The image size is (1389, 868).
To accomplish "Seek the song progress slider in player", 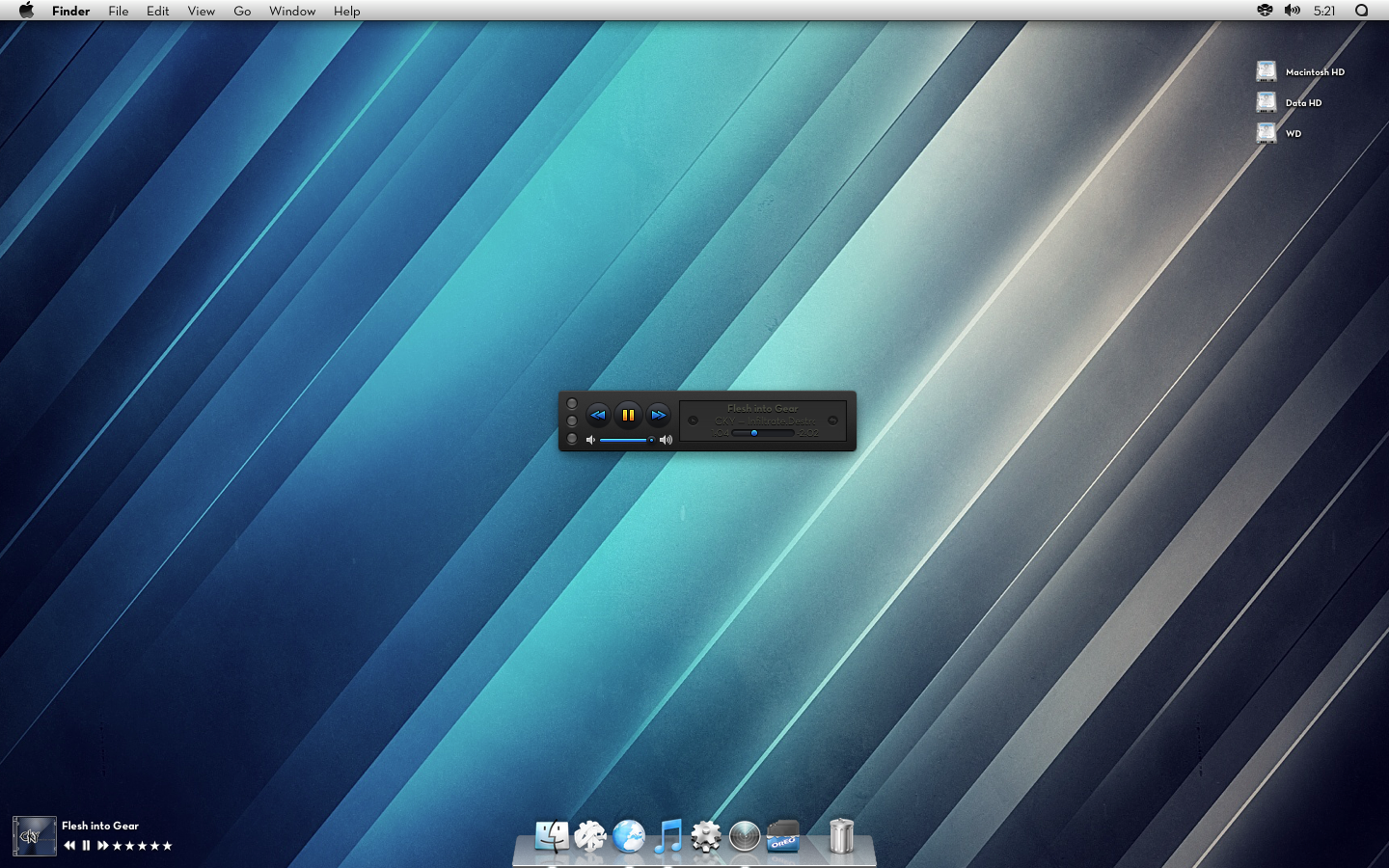I will point(763,433).
